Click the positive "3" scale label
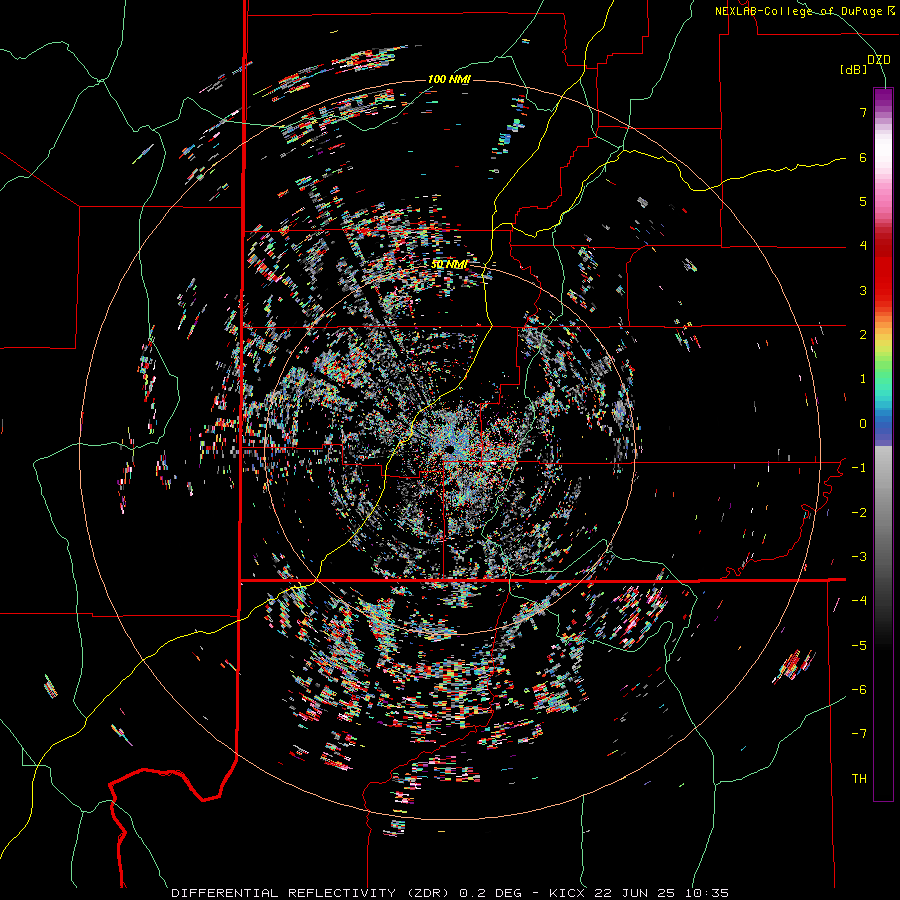Image resolution: width=900 pixels, height=900 pixels. point(863,290)
